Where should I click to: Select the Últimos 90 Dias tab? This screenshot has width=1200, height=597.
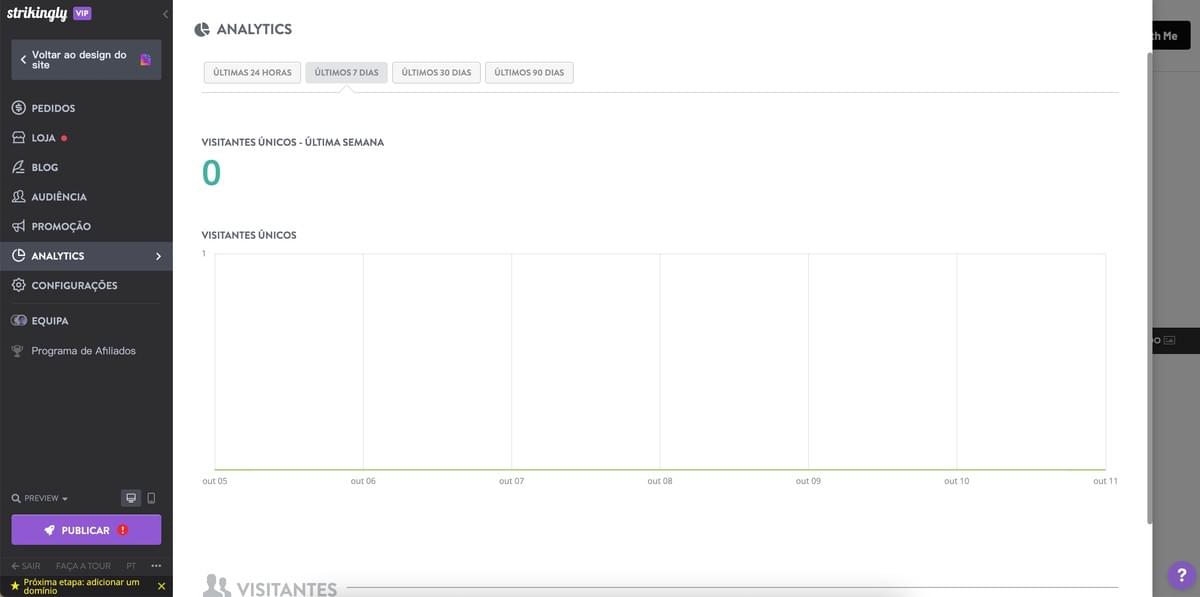(x=529, y=73)
